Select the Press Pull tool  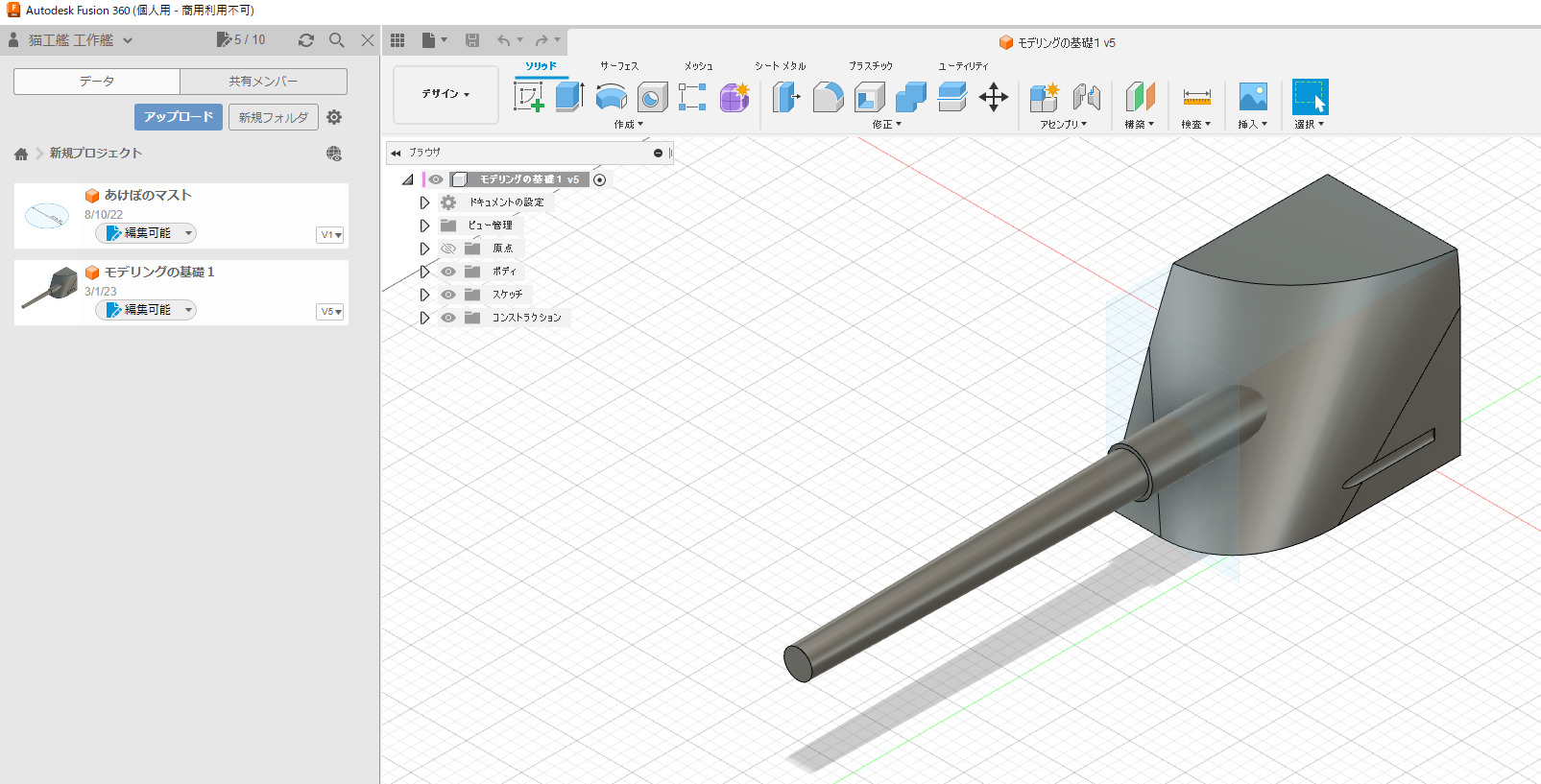(786, 97)
